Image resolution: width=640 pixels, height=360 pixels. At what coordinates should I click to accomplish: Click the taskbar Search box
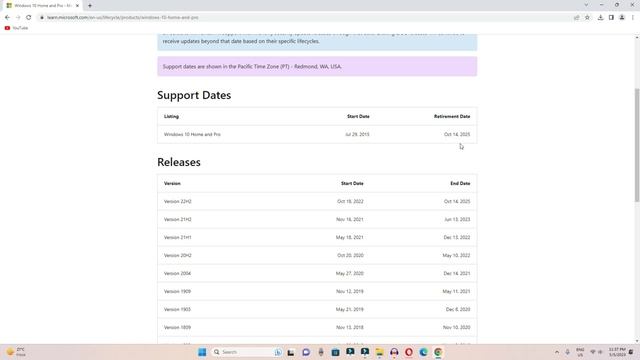point(247,352)
